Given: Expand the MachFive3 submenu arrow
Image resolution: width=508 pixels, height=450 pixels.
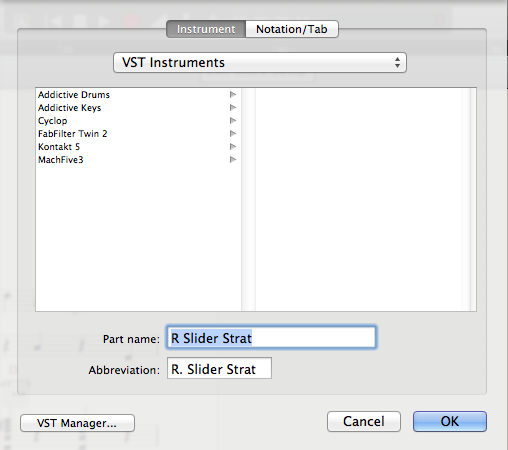Looking at the screenshot, I should coord(233,160).
